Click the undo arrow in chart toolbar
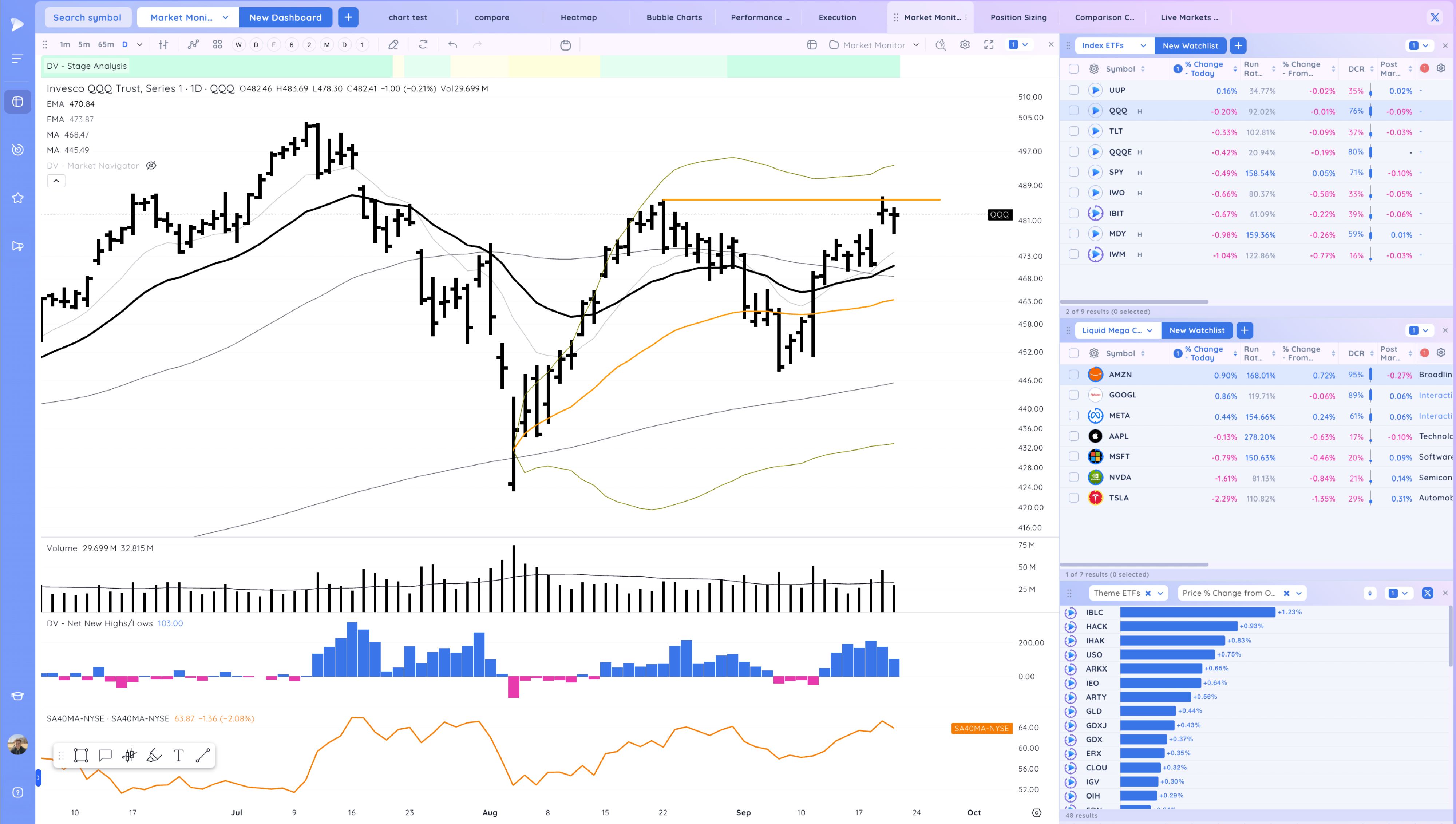This screenshot has height=824, width=1456. tap(453, 45)
